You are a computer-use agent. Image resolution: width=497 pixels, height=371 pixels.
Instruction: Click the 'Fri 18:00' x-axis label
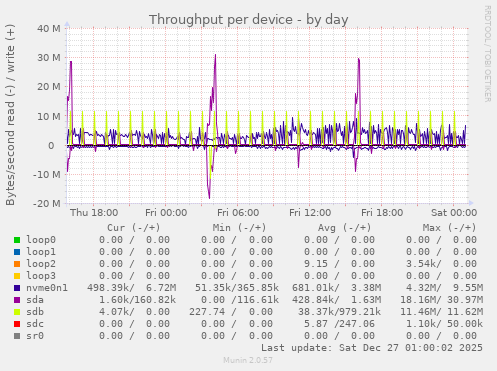[x=382, y=213]
